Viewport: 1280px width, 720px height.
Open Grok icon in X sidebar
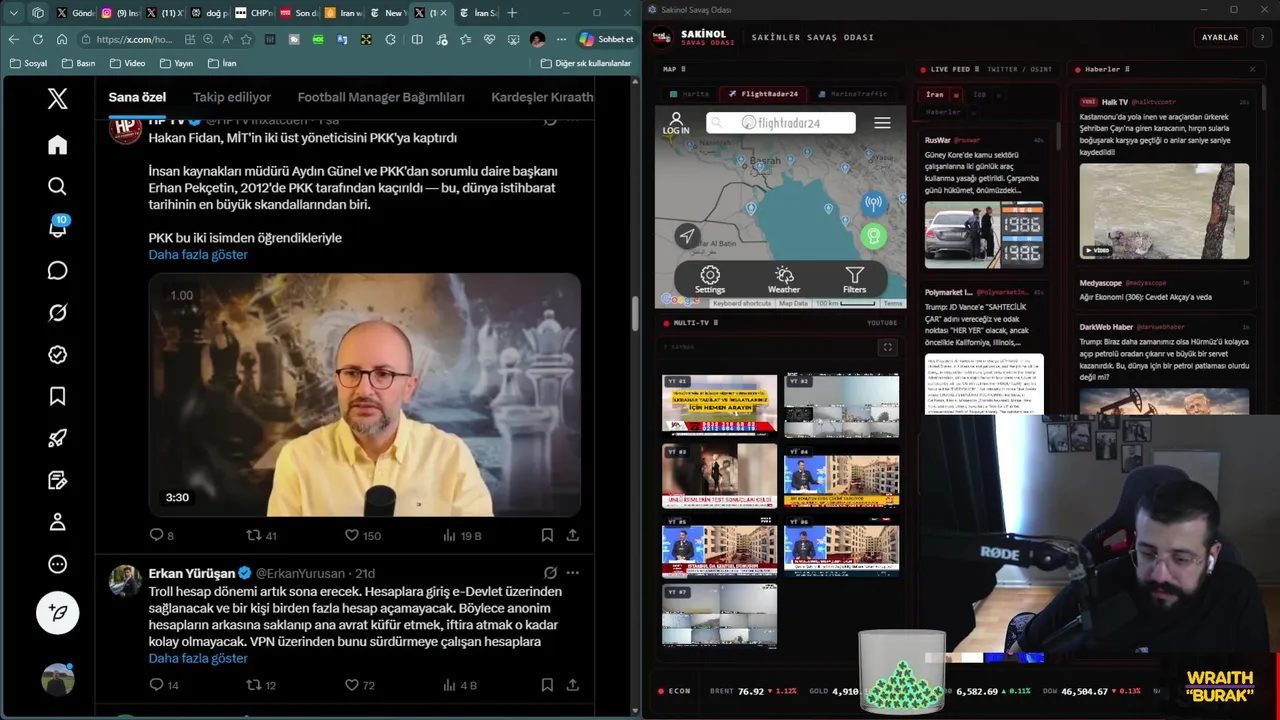(57, 313)
